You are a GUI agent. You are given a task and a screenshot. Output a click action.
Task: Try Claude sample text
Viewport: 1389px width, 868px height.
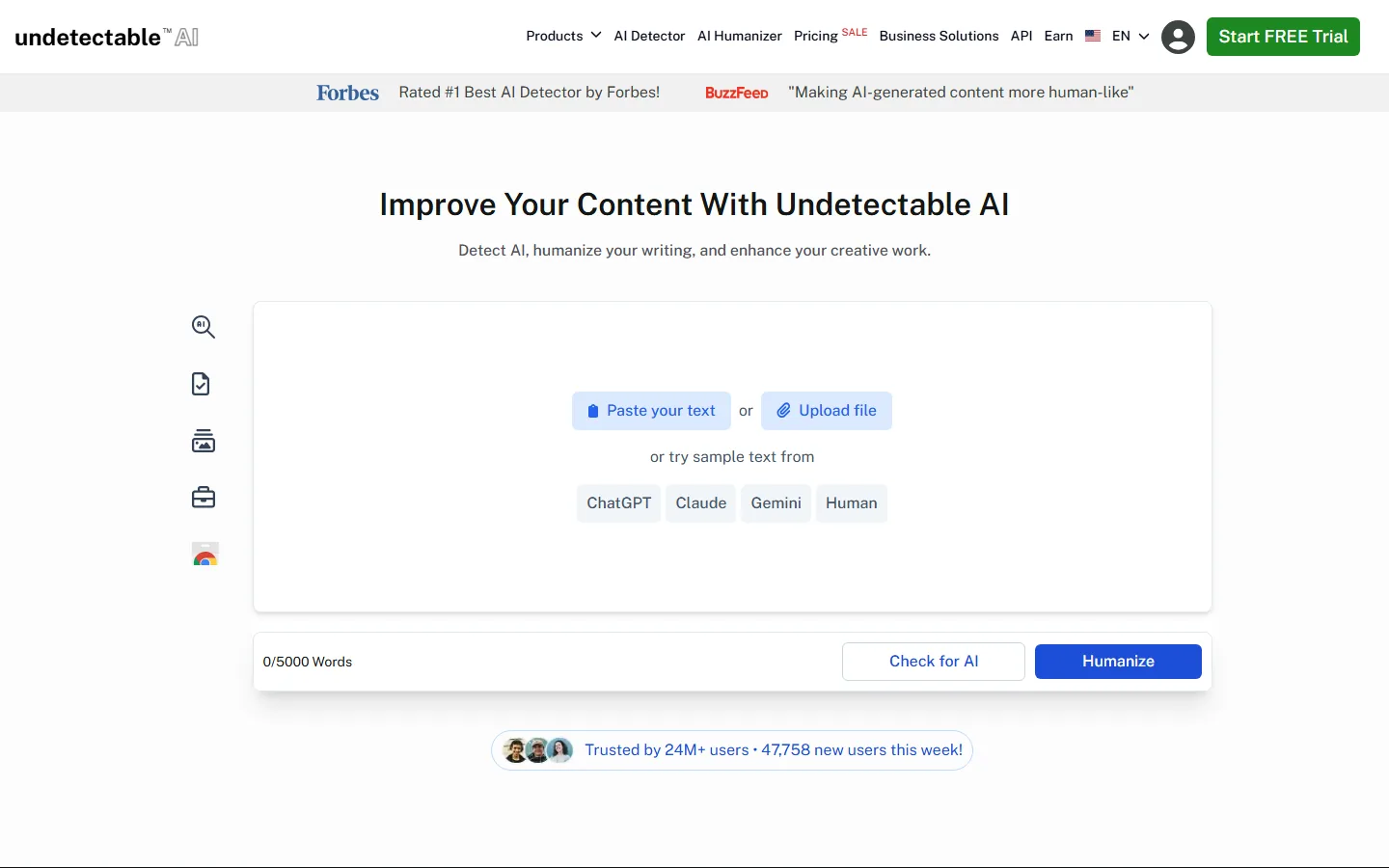pyautogui.click(x=701, y=503)
